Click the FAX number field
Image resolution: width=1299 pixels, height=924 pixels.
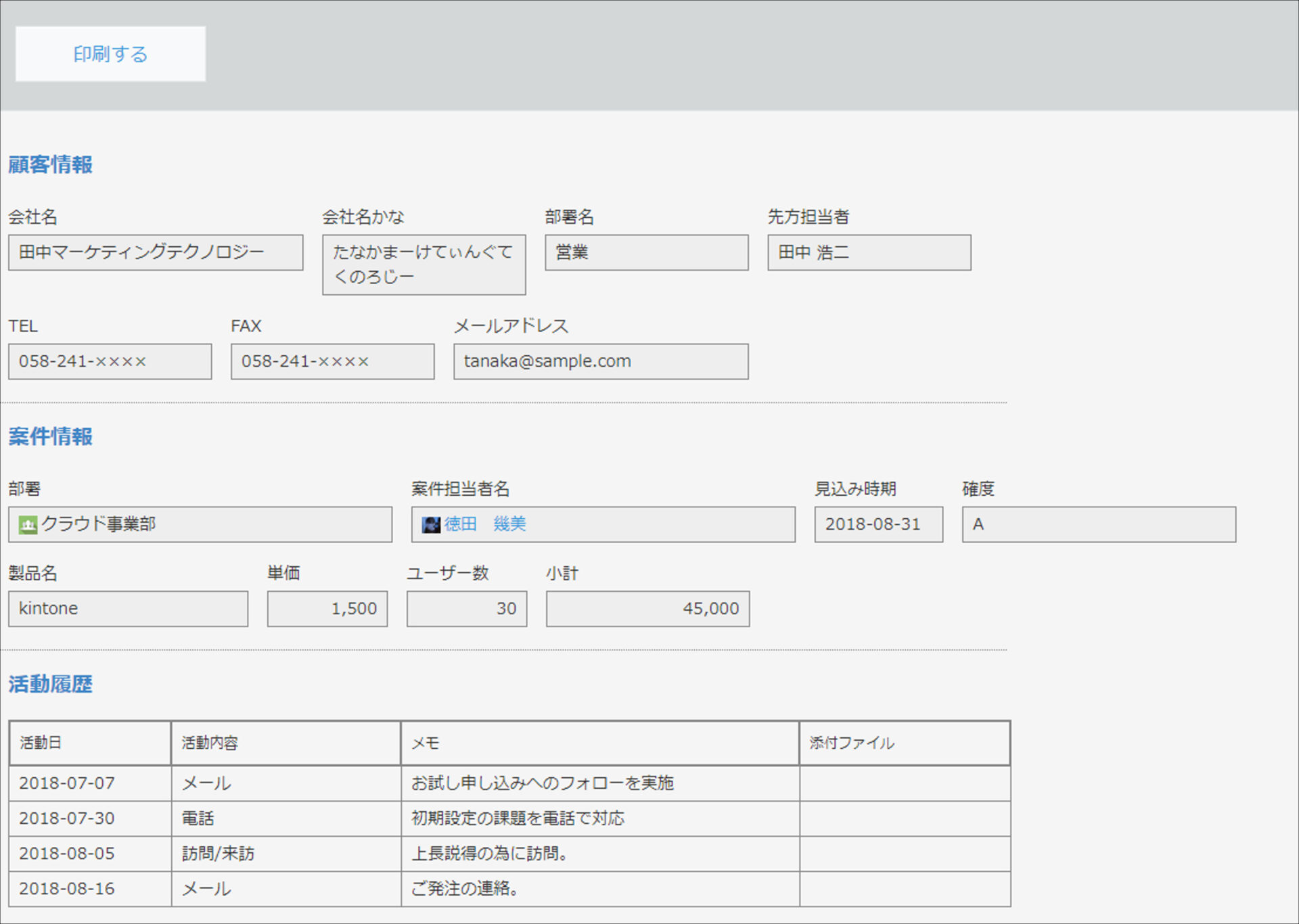click(x=333, y=362)
